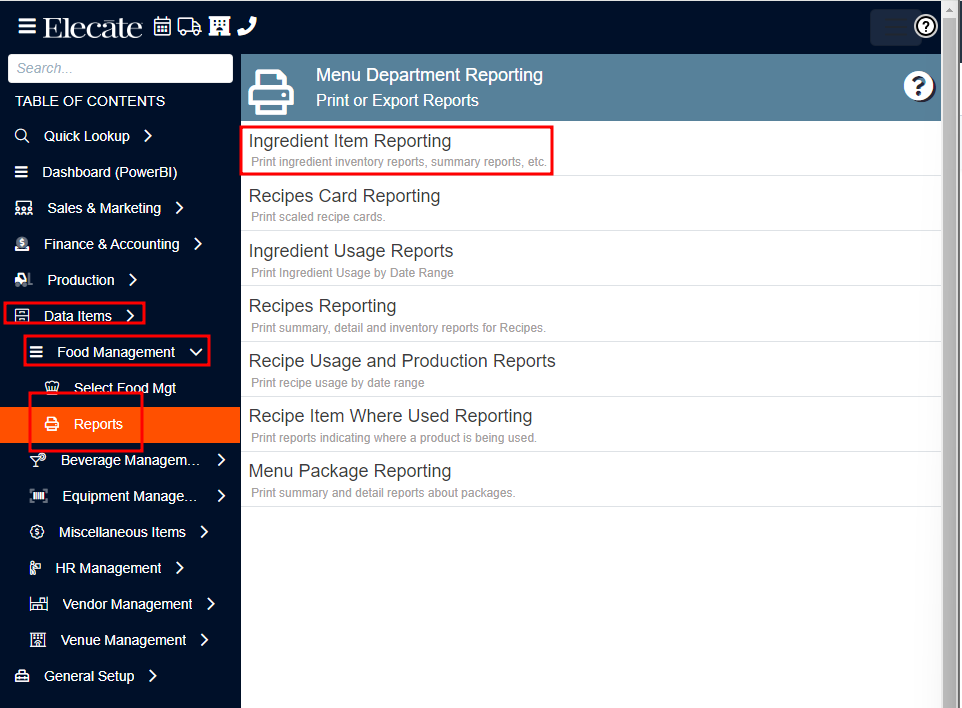Collapse the Food Management chevron
Screen dimensions: 962x708
pos(196,352)
